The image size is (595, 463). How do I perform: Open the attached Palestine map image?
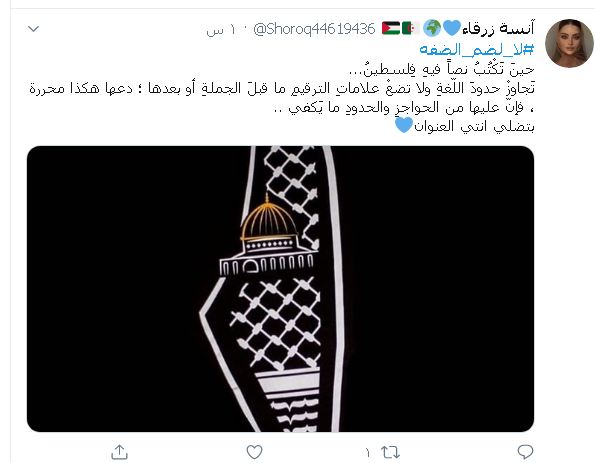[280, 288]
